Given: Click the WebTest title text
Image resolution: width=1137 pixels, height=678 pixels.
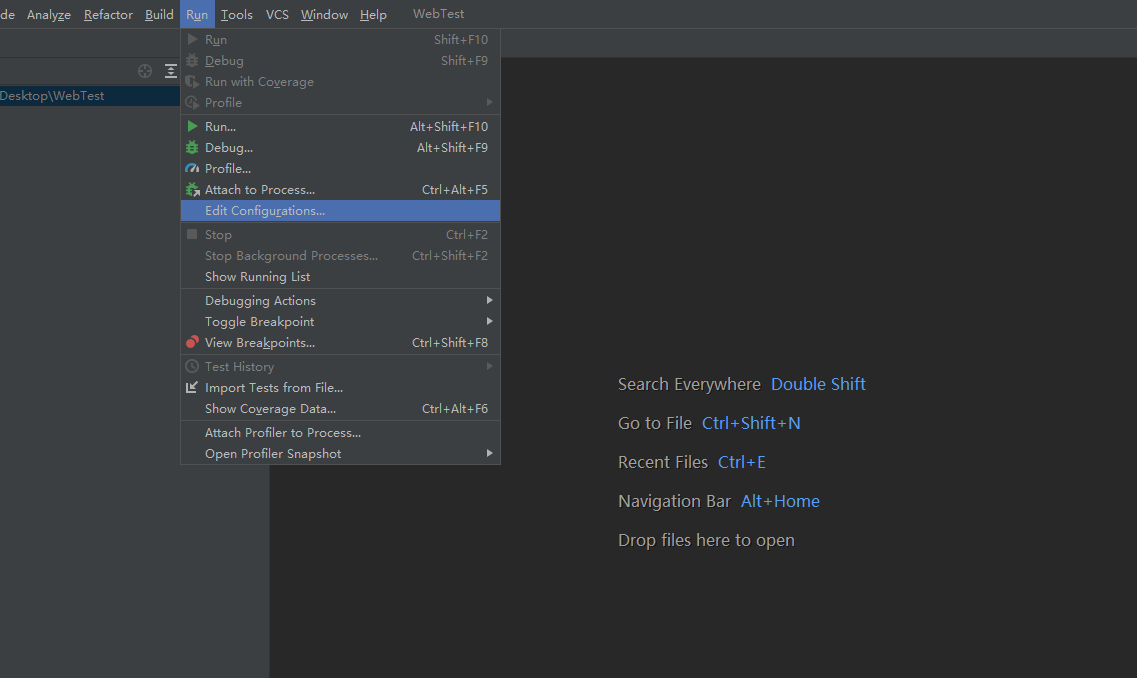Looking at the screenshot, I should coord(438,14).
